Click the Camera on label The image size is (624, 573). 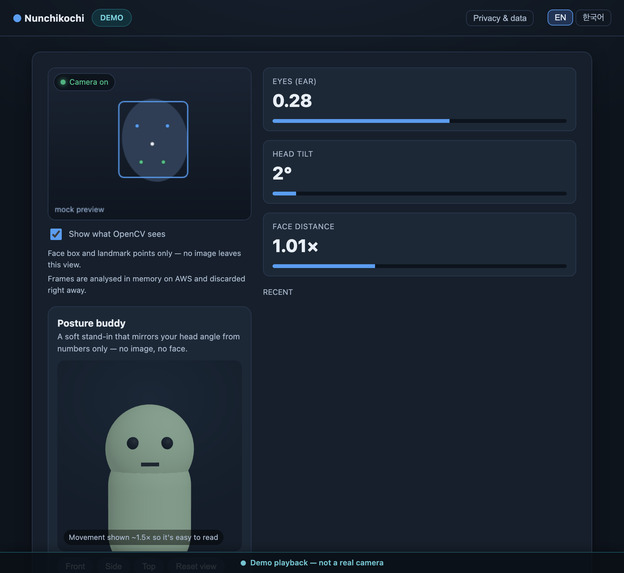(x=89, y=82)
